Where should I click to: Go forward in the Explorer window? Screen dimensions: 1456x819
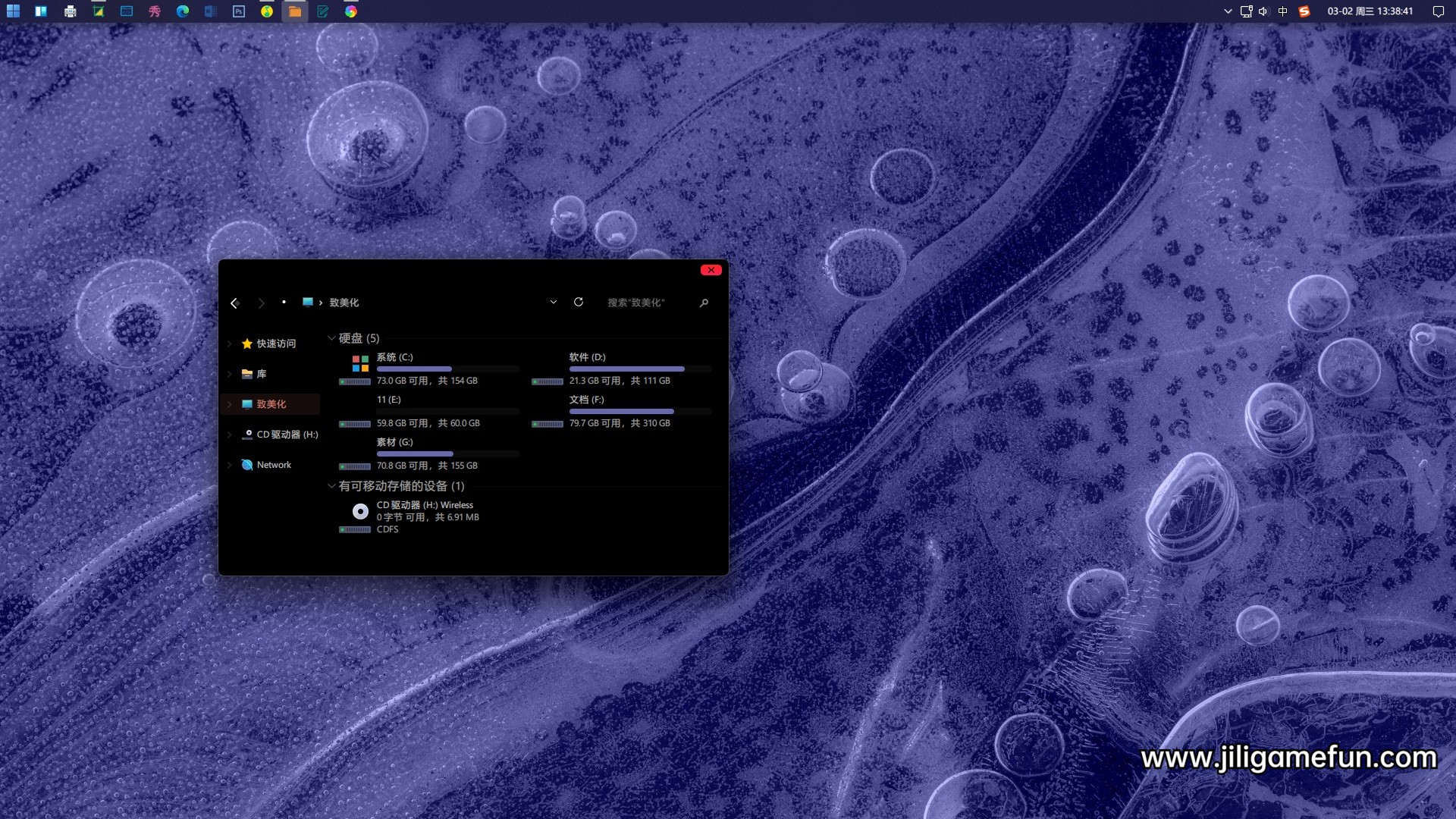tap(261, 303)
